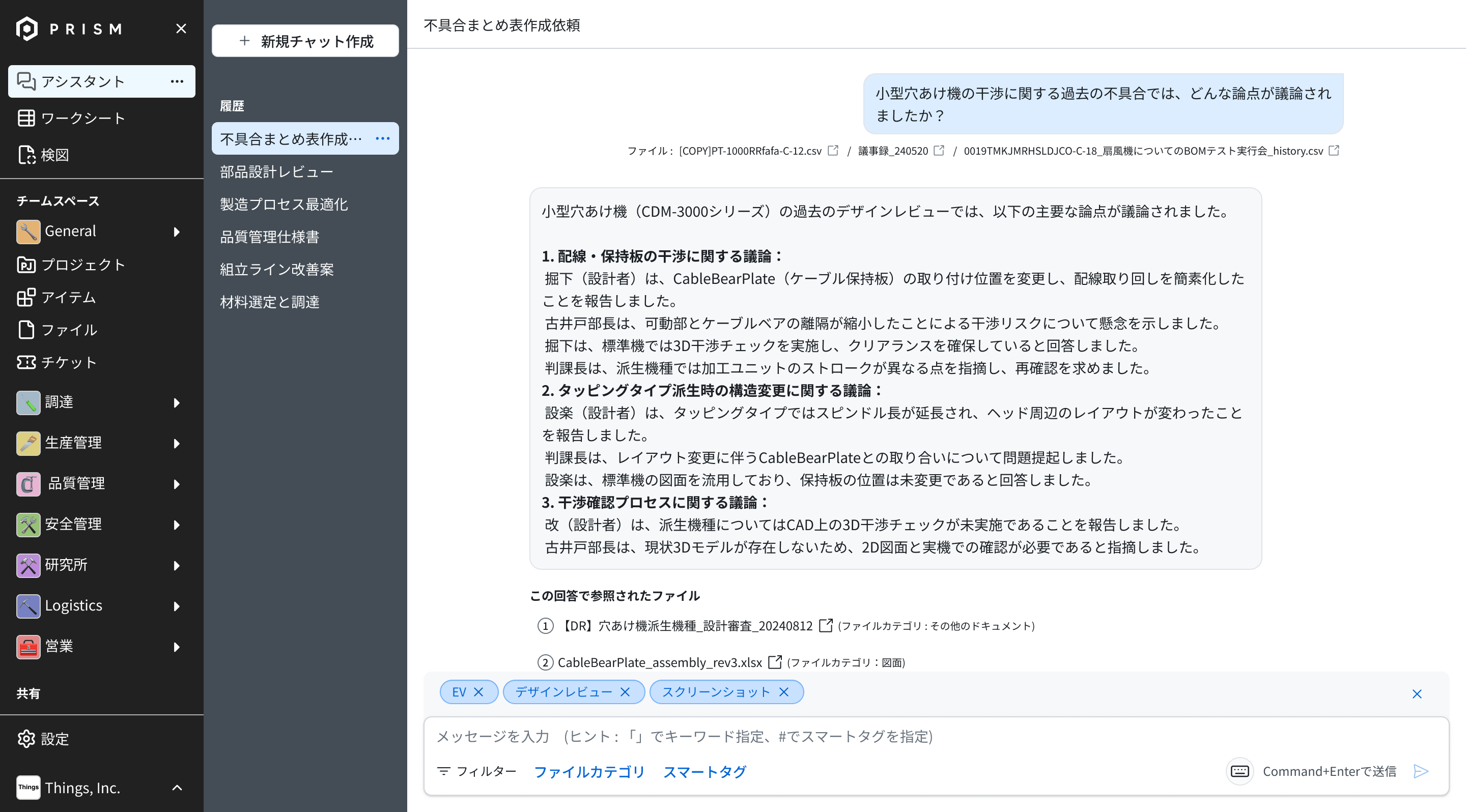The width and height of the screenshot is (1466, 812).
Task: Click the フィルター filter icon
Action: tap(444, 771)
